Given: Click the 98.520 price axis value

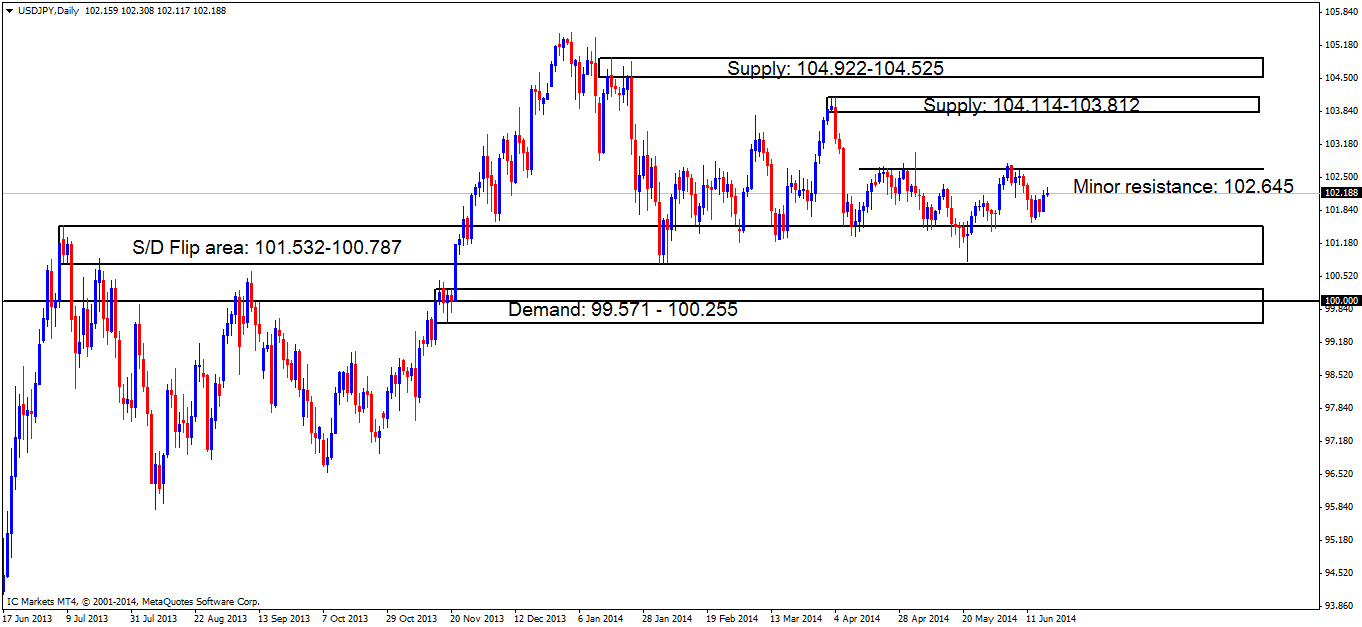Looking at the screenshot, I should point(1339,375).
